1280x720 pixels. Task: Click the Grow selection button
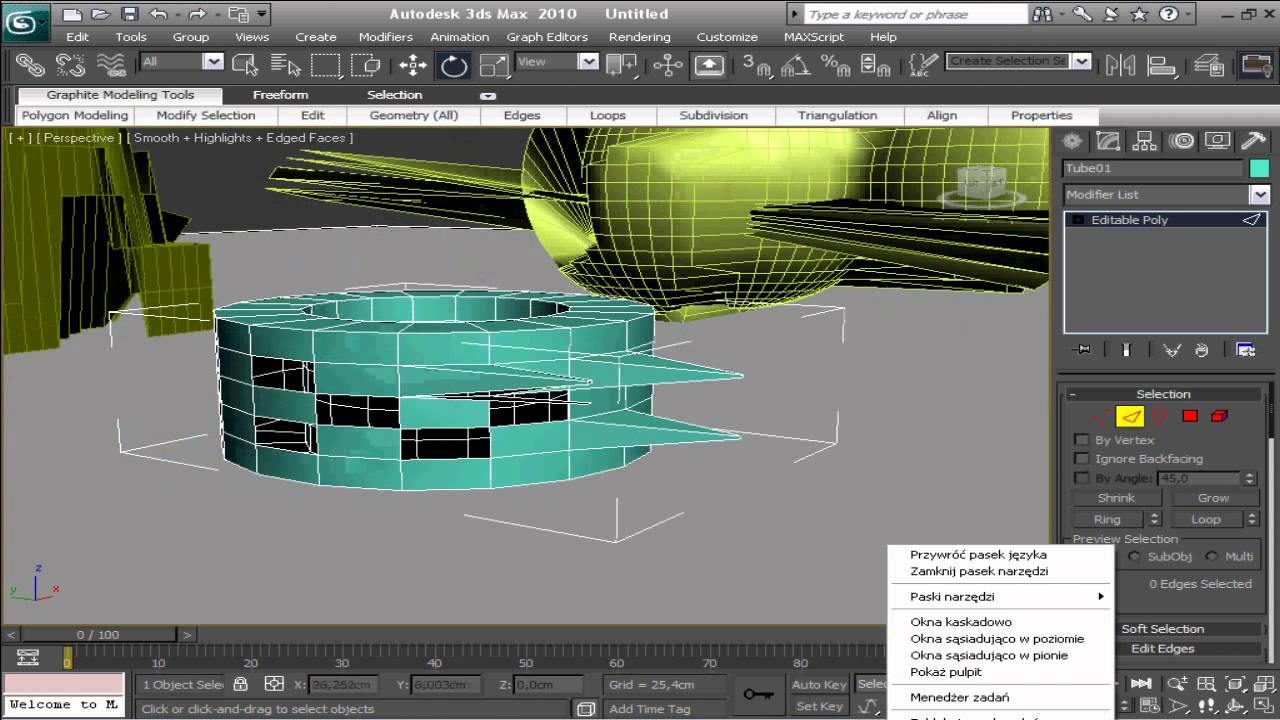(x=1213, y=498)
